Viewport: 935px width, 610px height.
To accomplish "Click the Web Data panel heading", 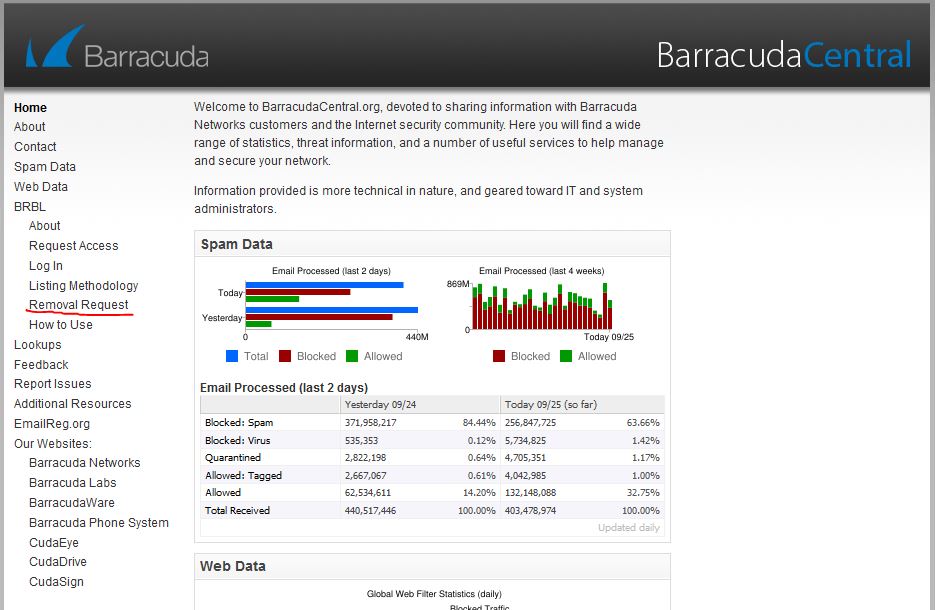I will point(233,566).
